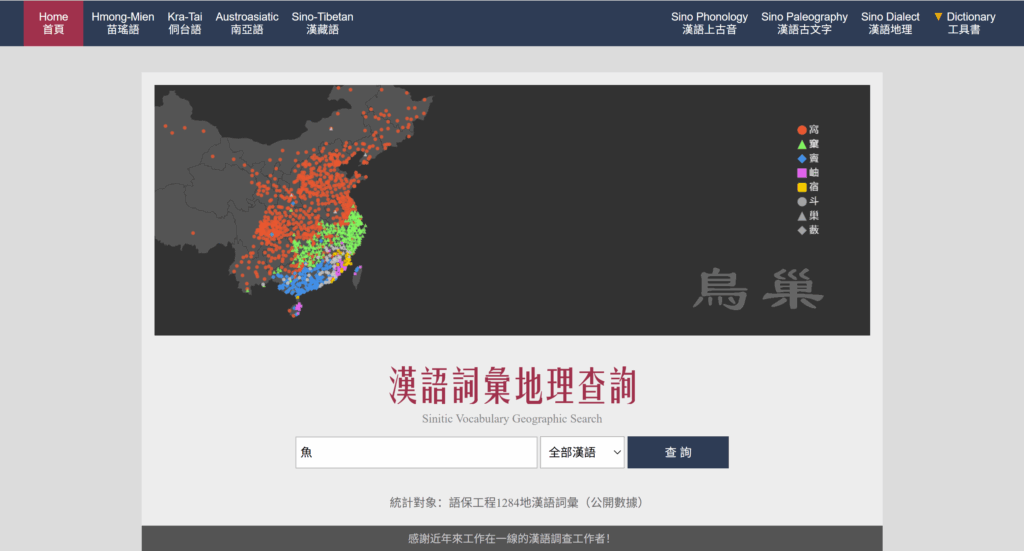Image resolution: width=1024 pixels, height=551 pixels.
Task: Open the Hmong-Mien 苗瑤語 menu item
Action: (123, 23)
